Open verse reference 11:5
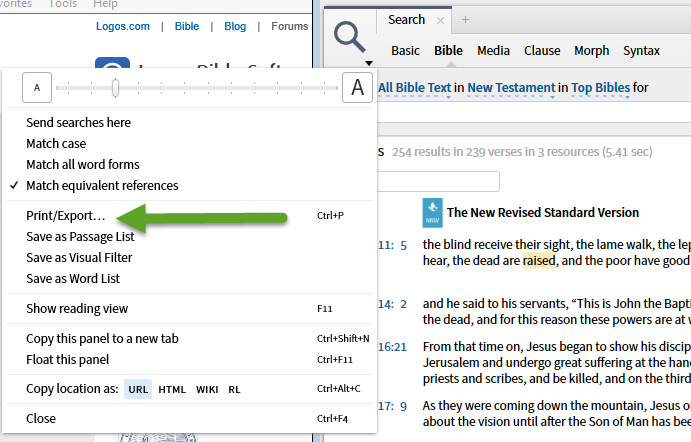Screen dimensions: 691x442 tap(392, 245)
